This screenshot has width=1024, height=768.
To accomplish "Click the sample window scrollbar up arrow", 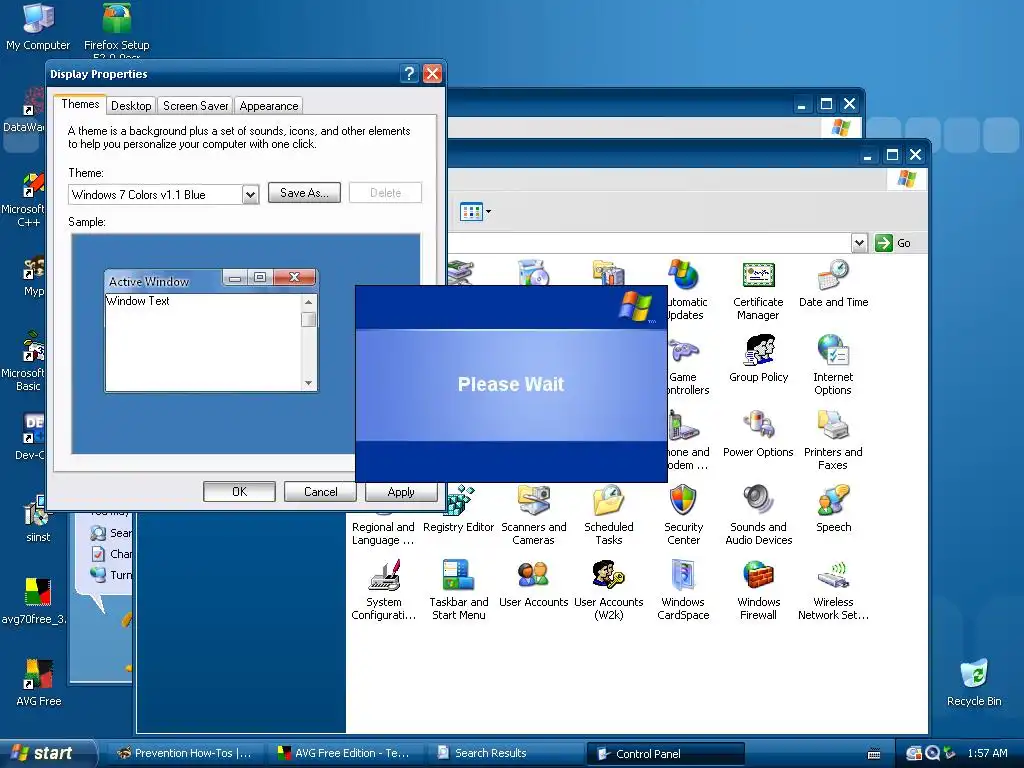I will [308, 302].
